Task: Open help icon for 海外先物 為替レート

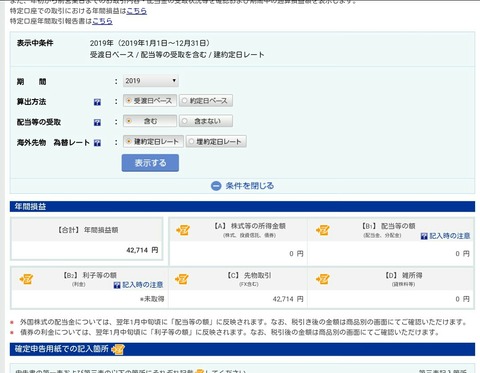Action: pyautogui.click(x=97, y=143)
